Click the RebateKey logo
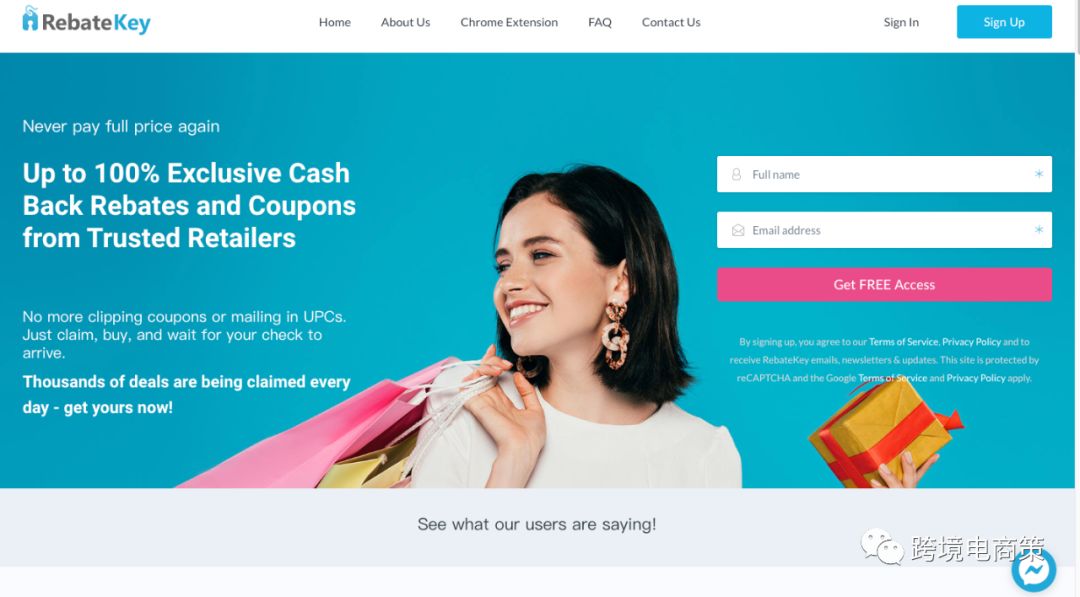 tap(86, 21)
